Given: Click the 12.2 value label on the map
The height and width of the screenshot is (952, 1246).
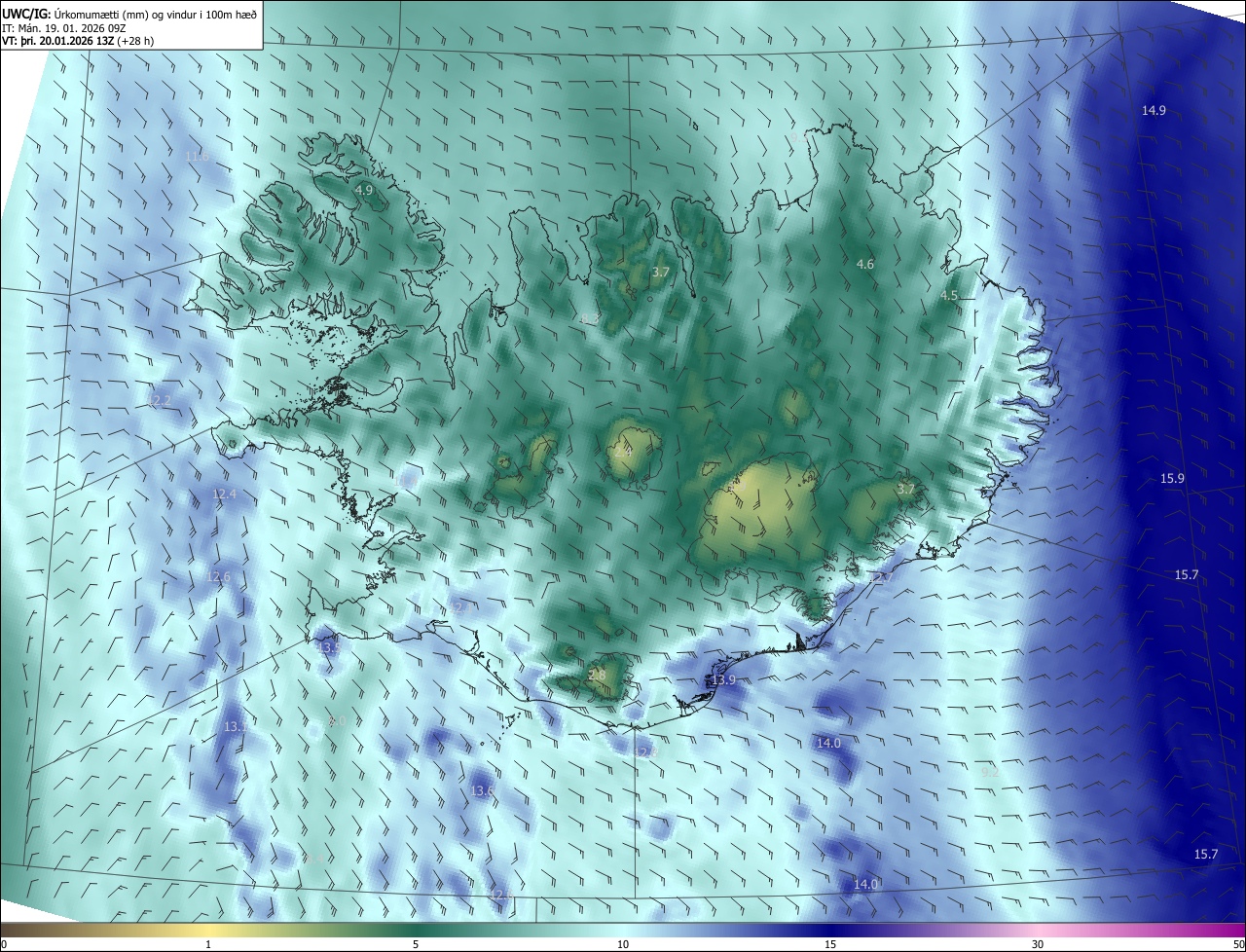Looking at the screenshot, I should pyautogui.click(x=160, y=401).
